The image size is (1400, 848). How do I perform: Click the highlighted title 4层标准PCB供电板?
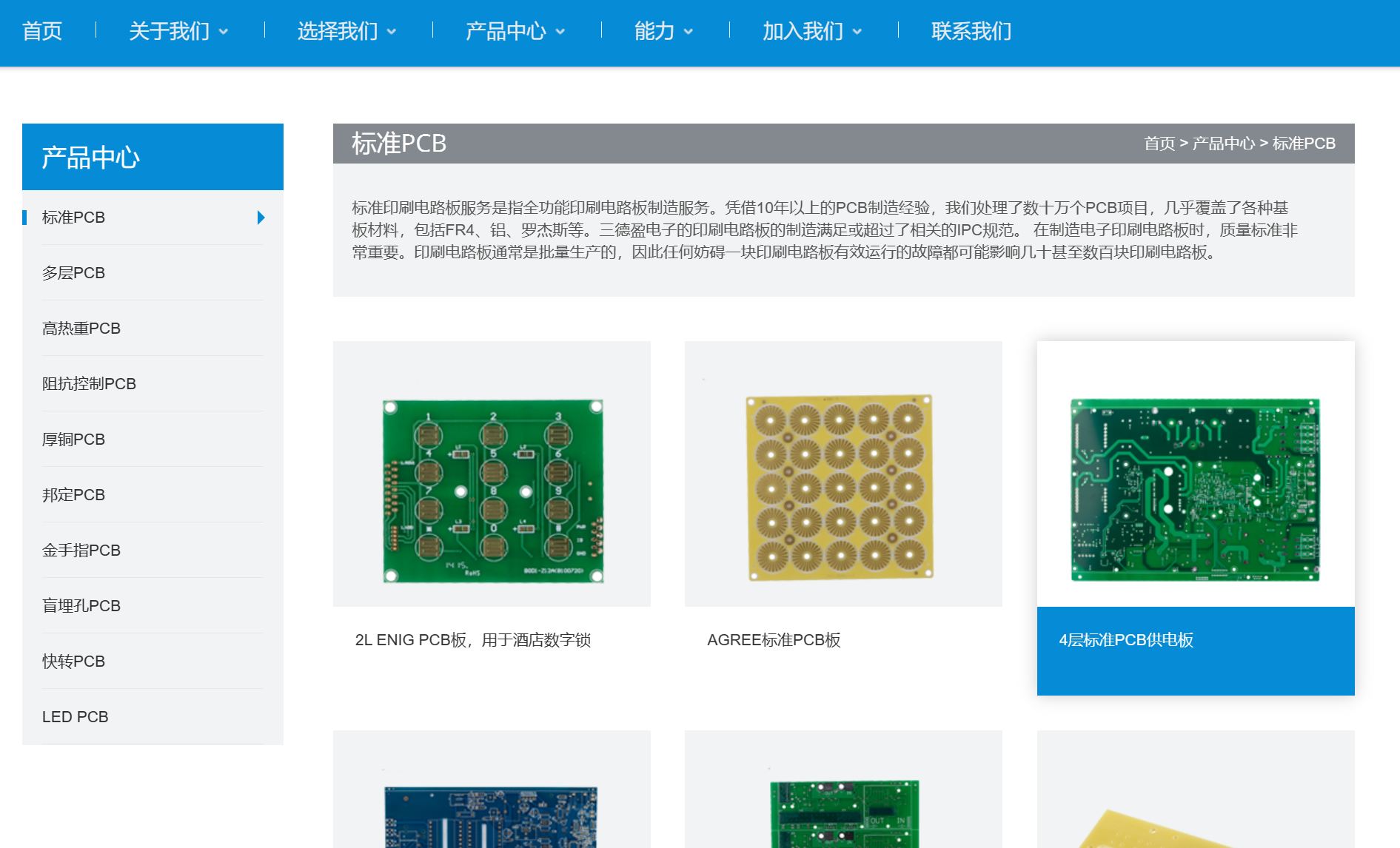[1126, 640]
